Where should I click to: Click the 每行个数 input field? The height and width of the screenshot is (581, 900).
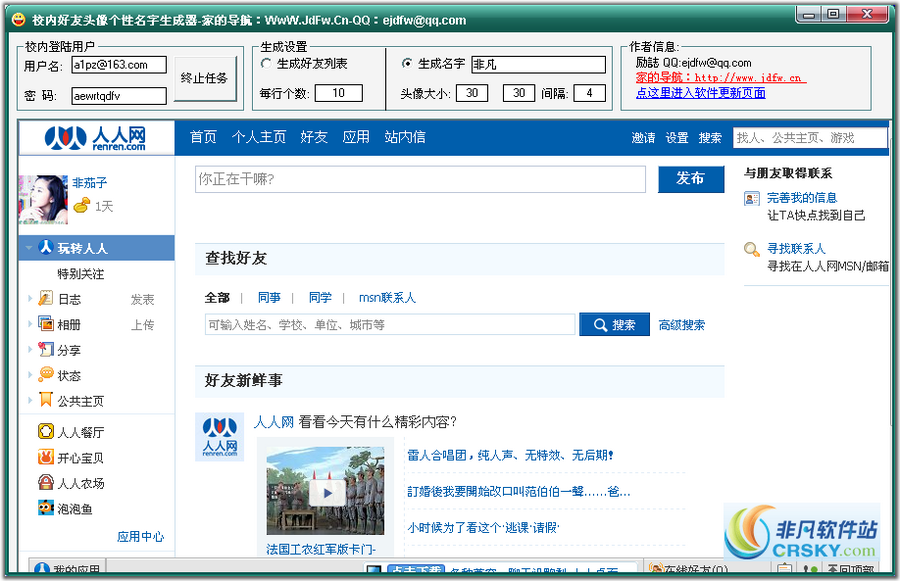pyautogui.click(x=339, y=93)
